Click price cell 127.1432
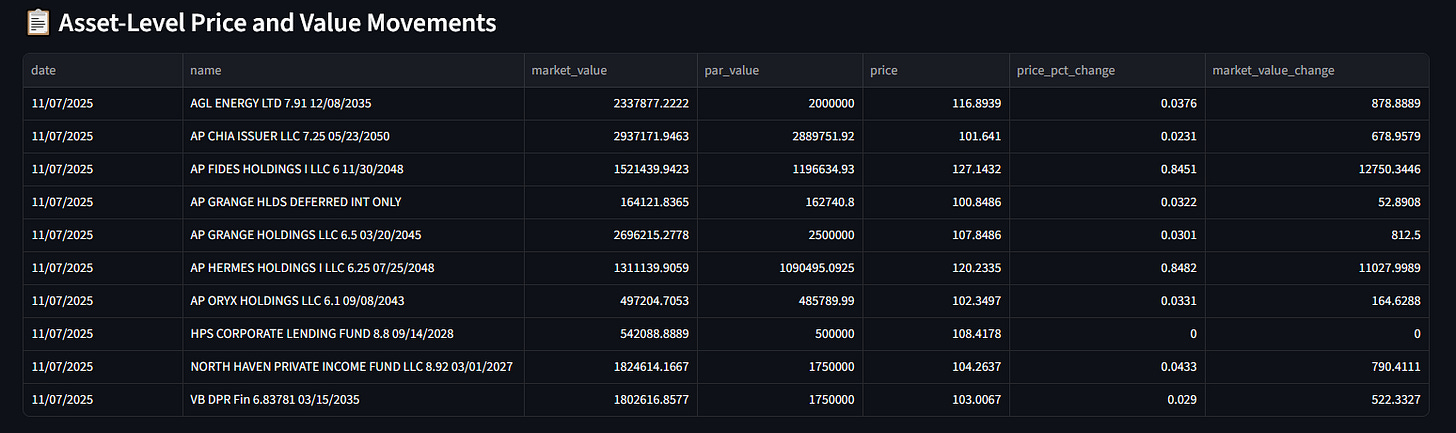The image size is (1456, 433). pyautogui.click(x=935, y=169)
